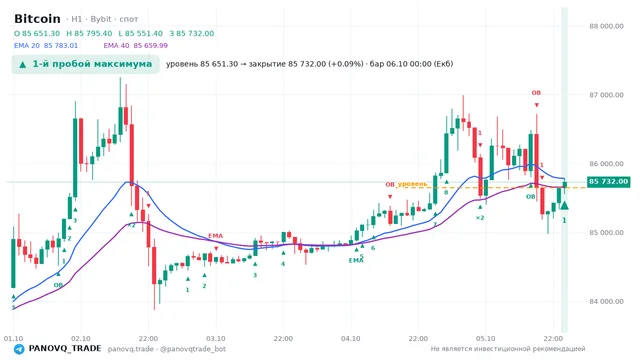This screenshot has width=640, height=360.
Task: Click the large green signal triangle marker
Action: pos(564,205)
